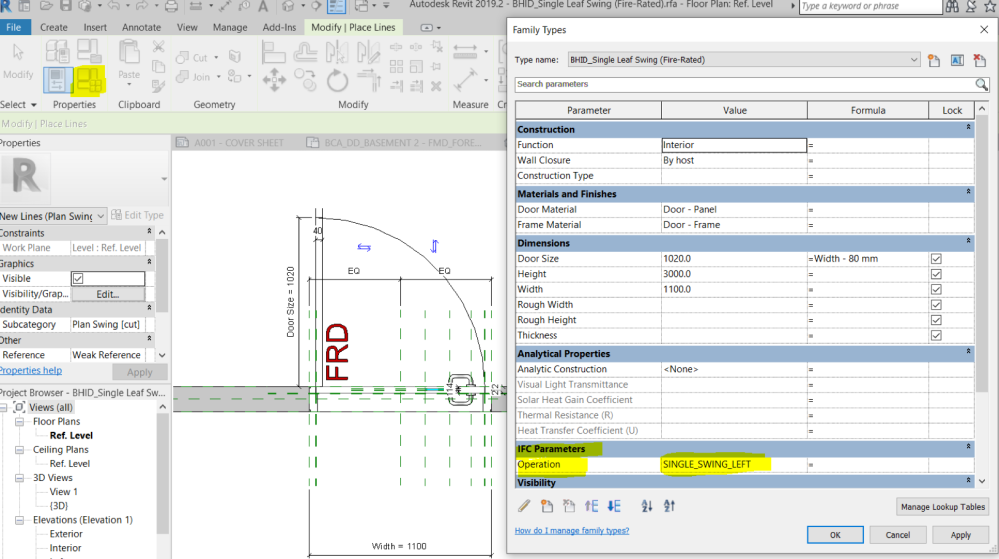This screenshot has width=999, height=559.
Task: Sort parameters in ascending order
Action: coord(646,507)
